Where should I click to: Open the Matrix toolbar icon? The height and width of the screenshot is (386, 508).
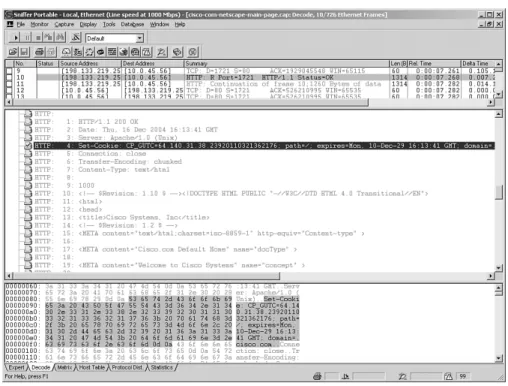tap(89, 52)
